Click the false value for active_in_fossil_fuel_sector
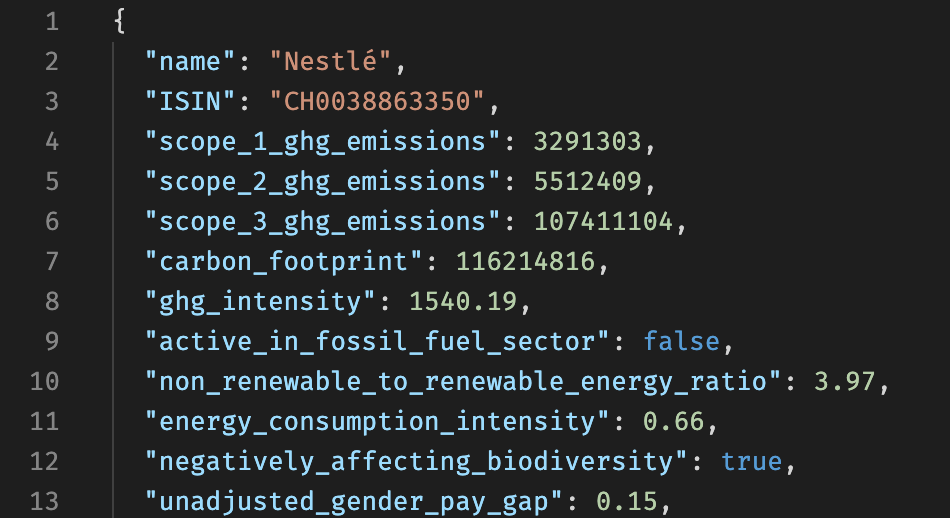Screen dimensions: 950x518 point(681,342)
